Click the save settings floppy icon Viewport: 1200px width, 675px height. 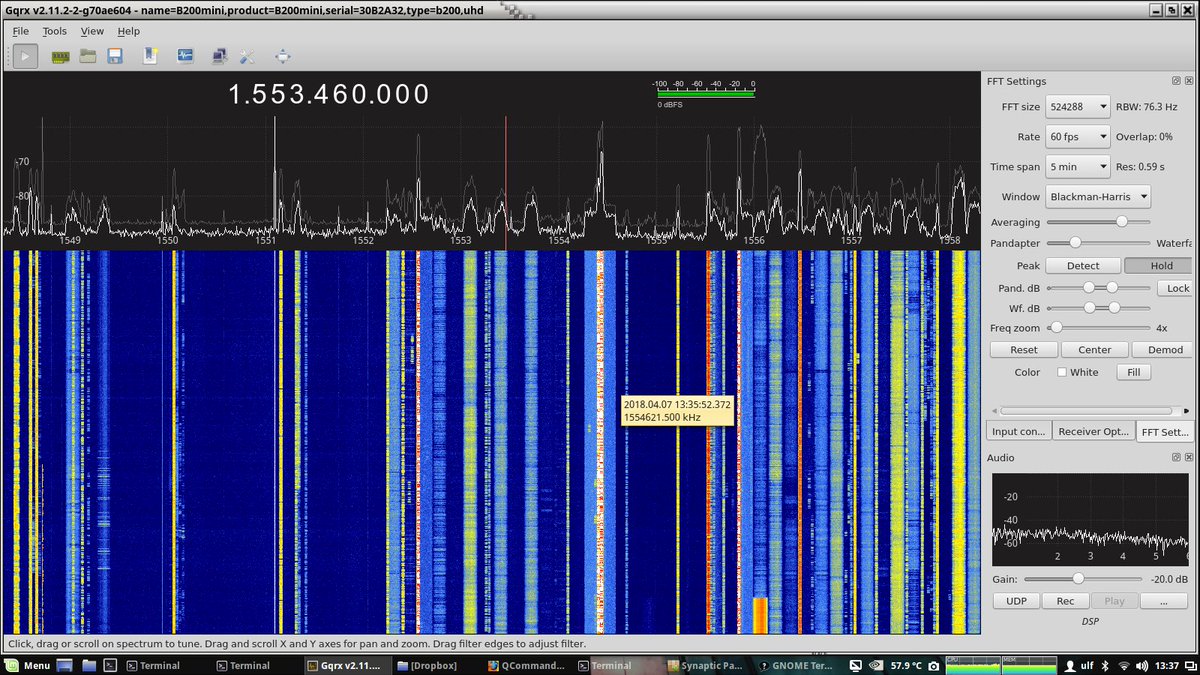pyautogui.click(x=115, y=56)
